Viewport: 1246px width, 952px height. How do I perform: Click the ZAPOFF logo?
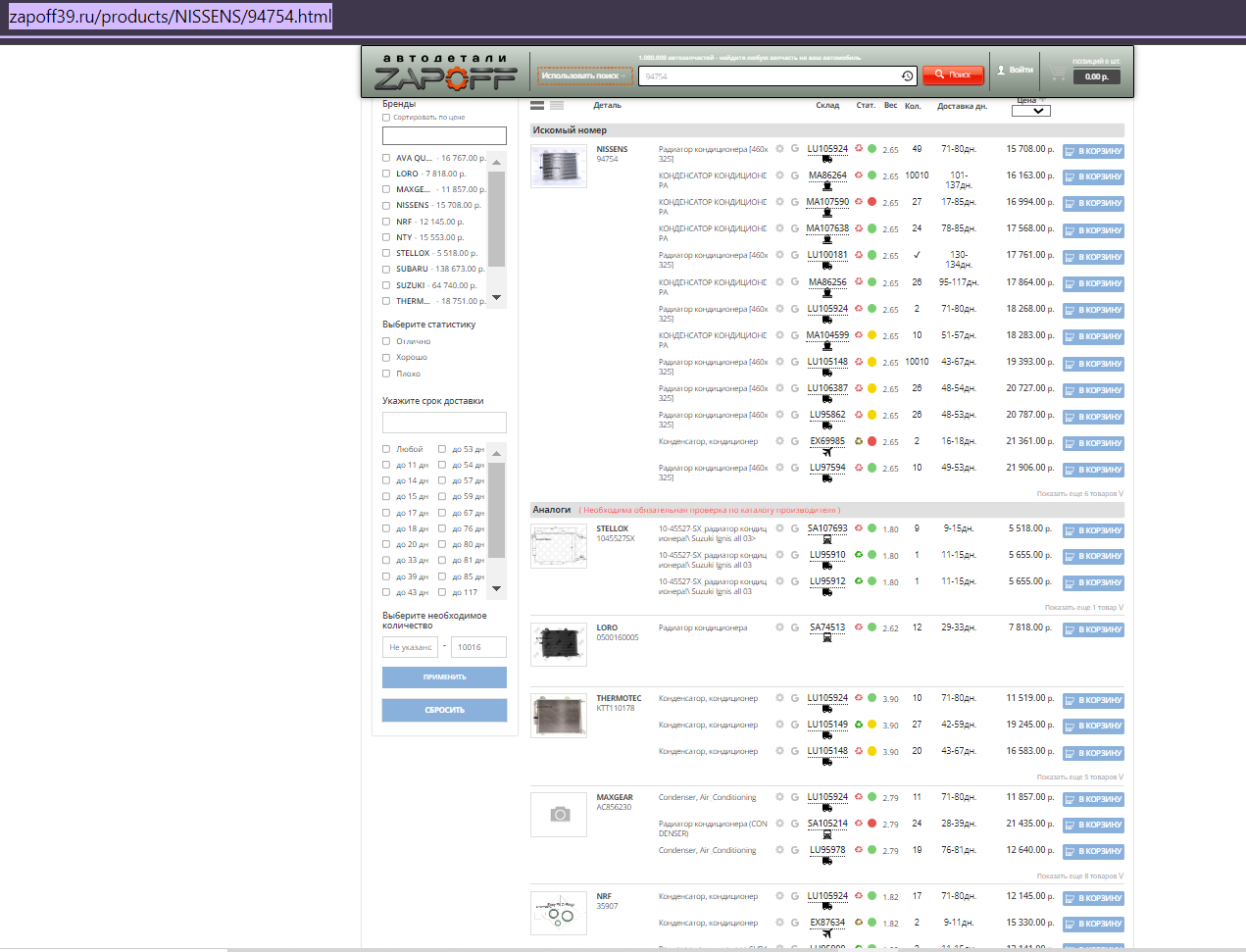pyautogui.click(x=446, y=73)
